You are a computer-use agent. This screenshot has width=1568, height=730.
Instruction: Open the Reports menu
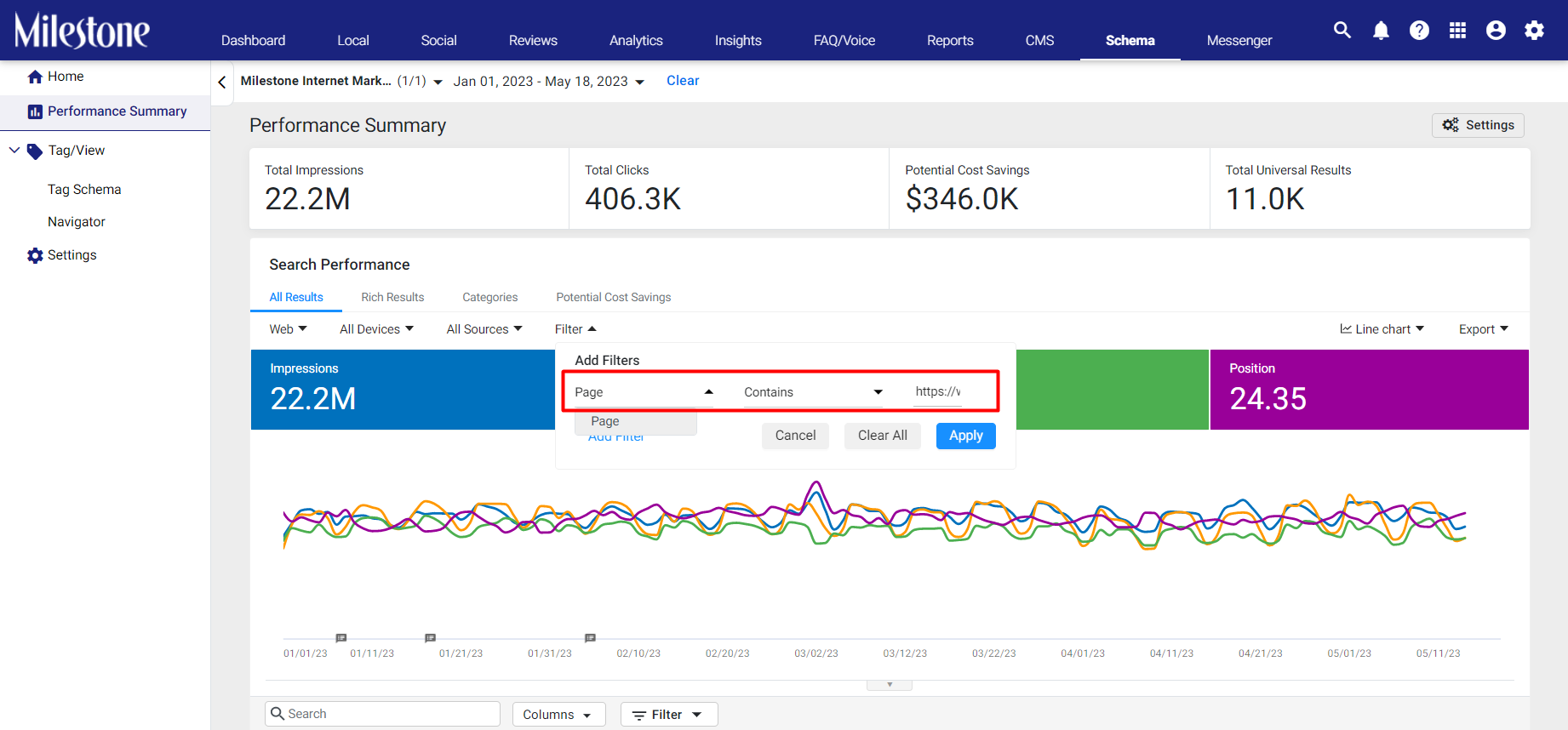[x=950, y=40]
